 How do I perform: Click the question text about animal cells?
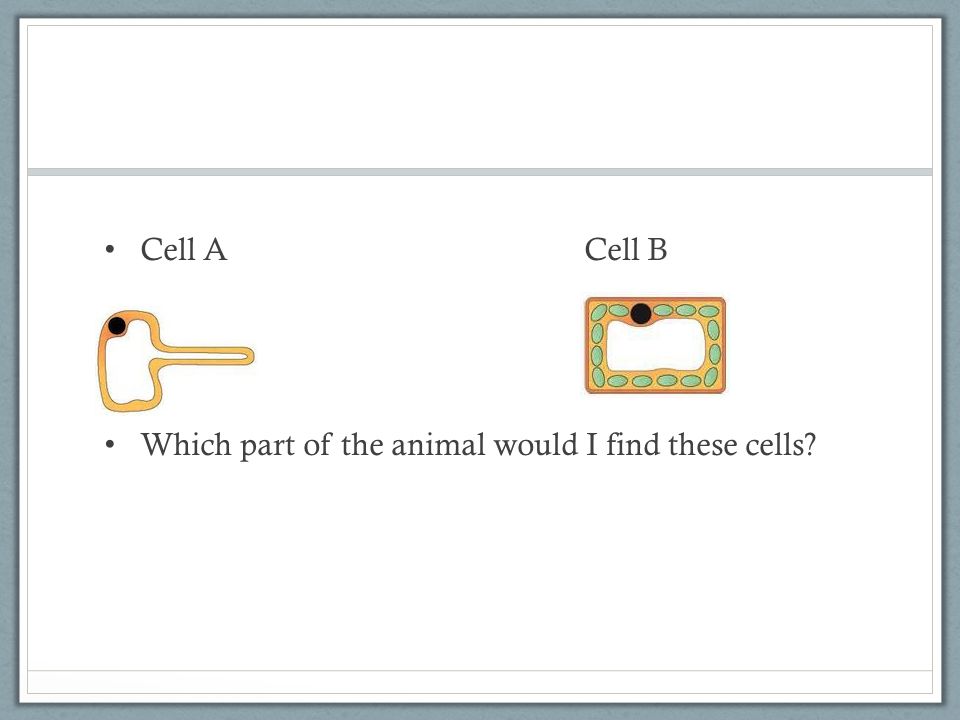[478, 445]
